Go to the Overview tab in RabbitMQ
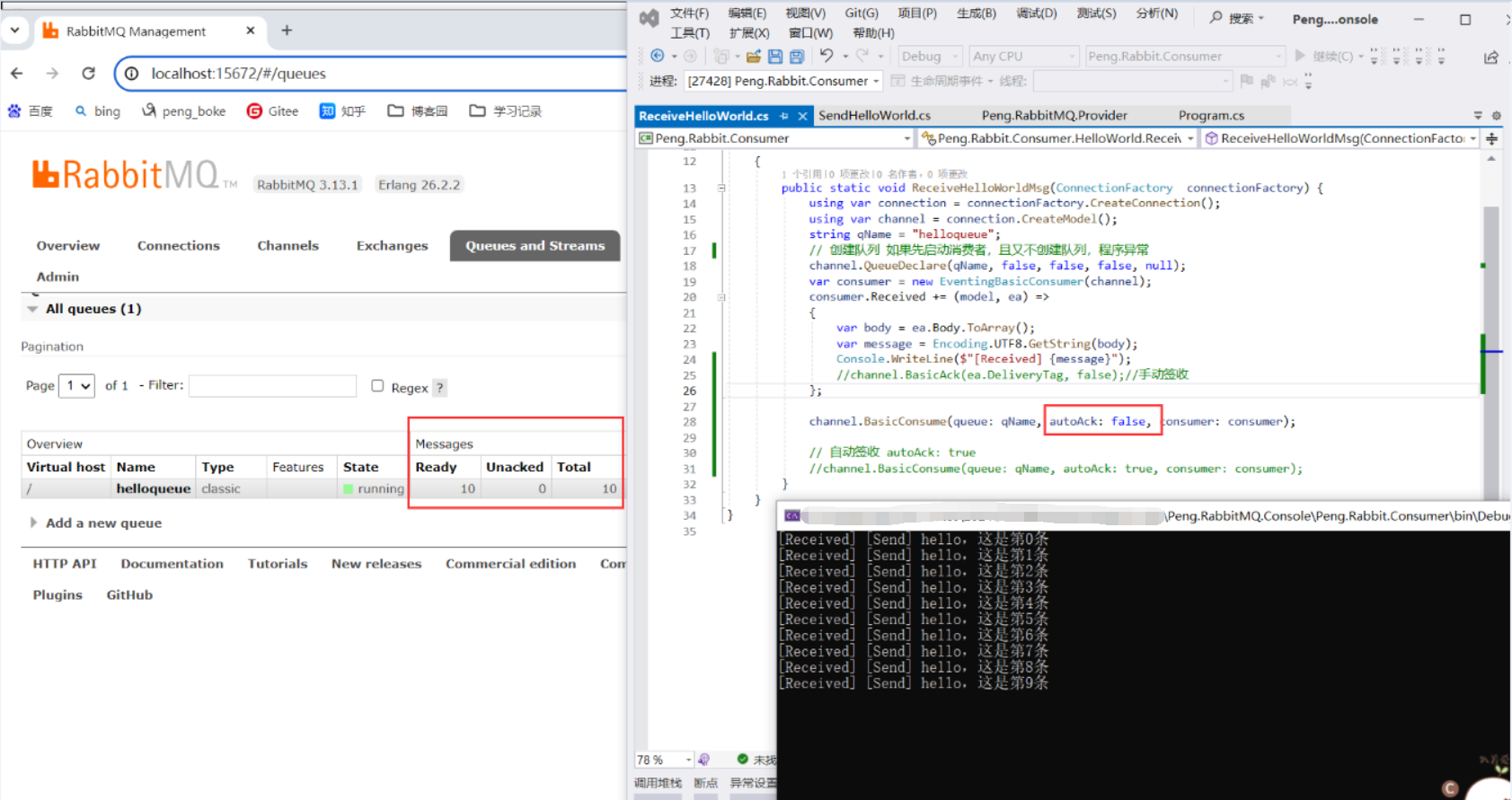Screen dimensions: 1512x800 point(68,246)
